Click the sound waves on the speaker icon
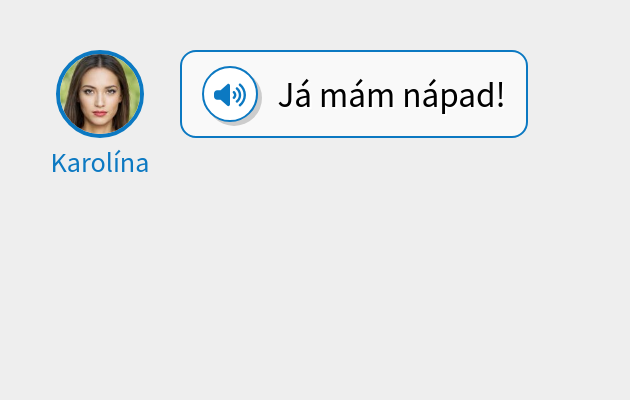 click(239, 95)
